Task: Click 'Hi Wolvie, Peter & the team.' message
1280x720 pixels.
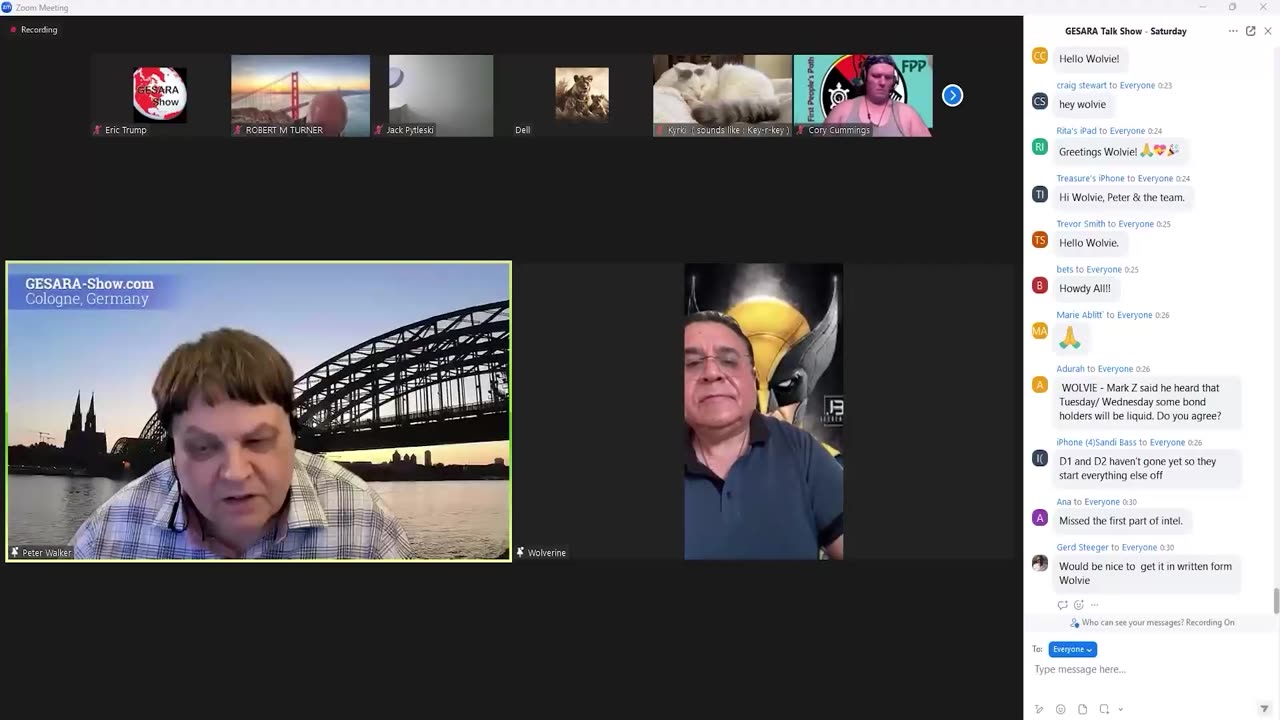Action: point(1122,197)
